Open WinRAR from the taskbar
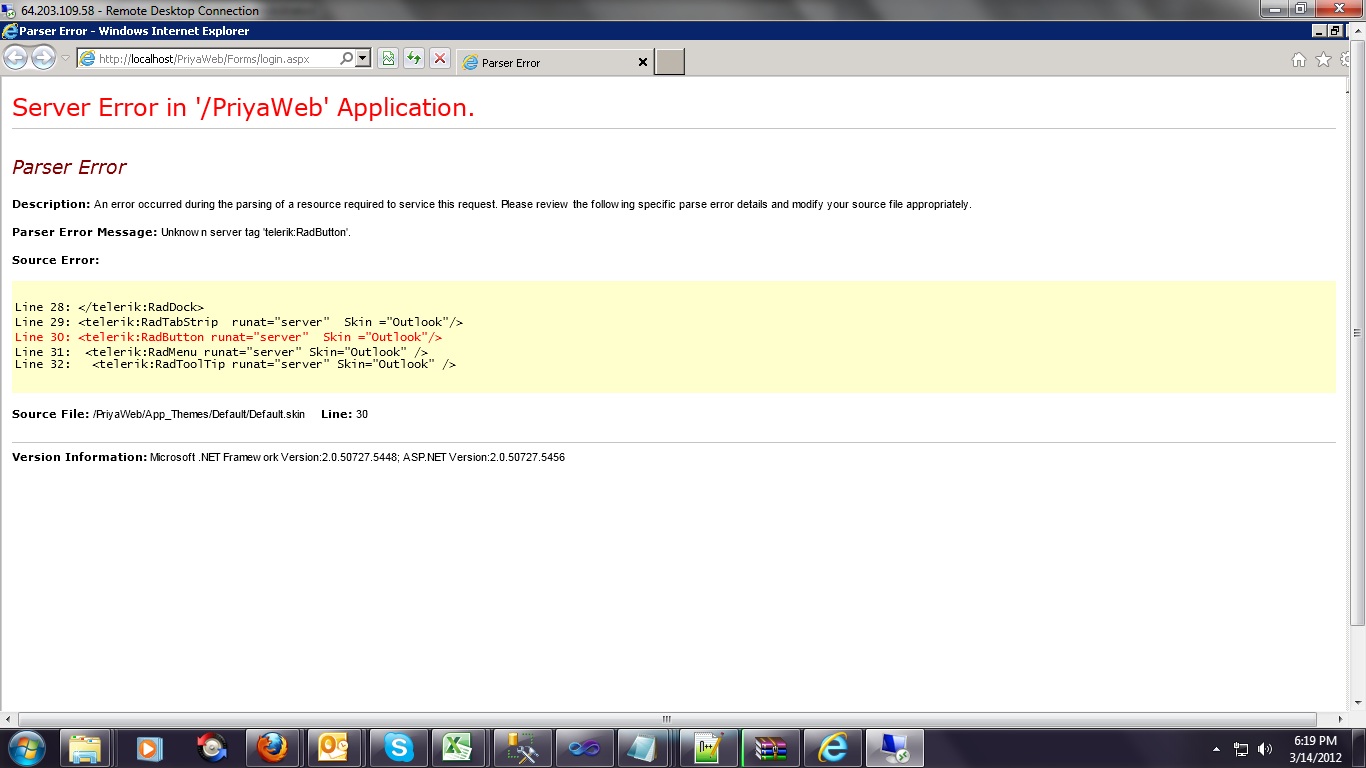Screen dimensions: 1366x768 point(770,748)
